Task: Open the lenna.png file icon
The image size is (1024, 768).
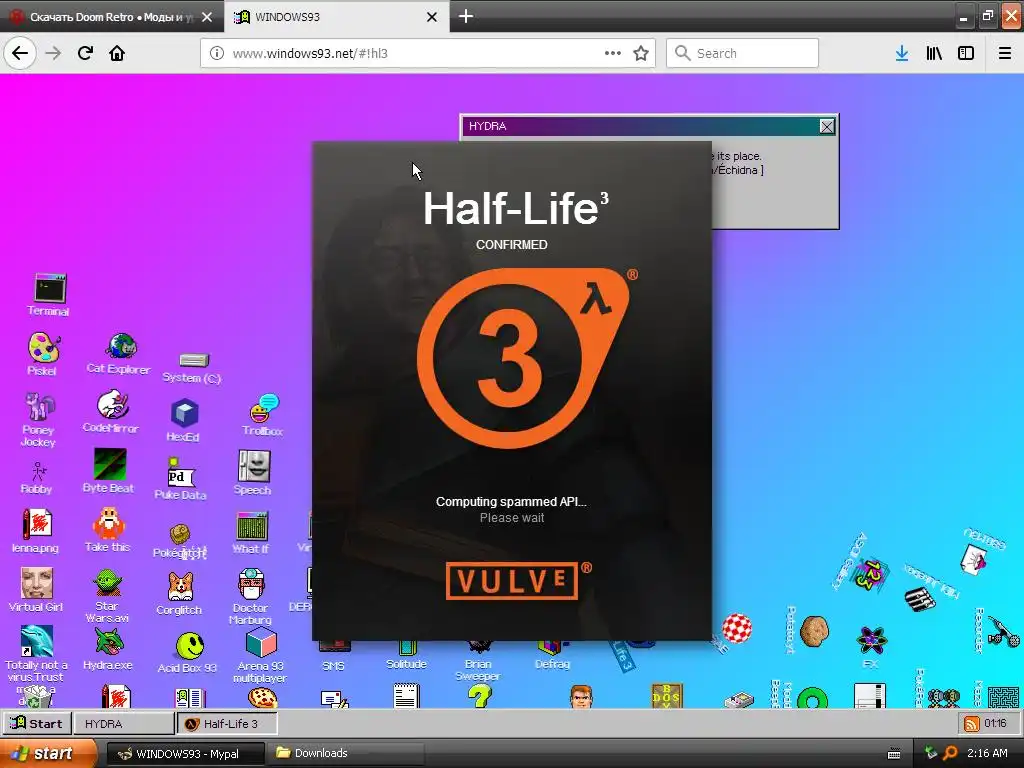Action: point(36,532)
